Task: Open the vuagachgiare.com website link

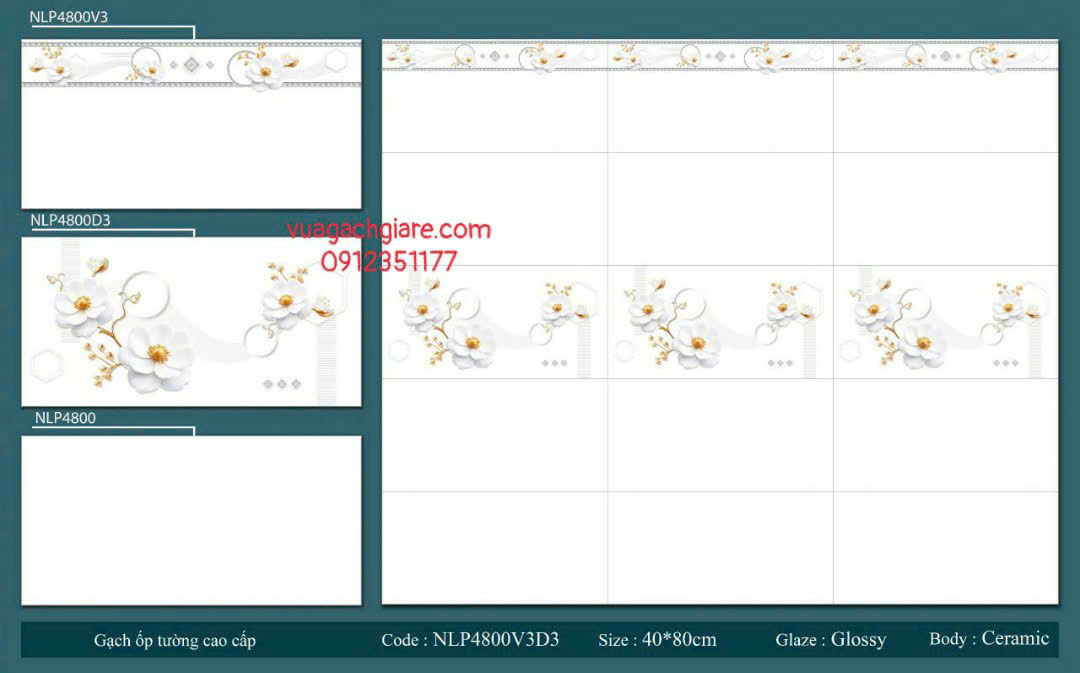Action: click(x=389, y=230)
